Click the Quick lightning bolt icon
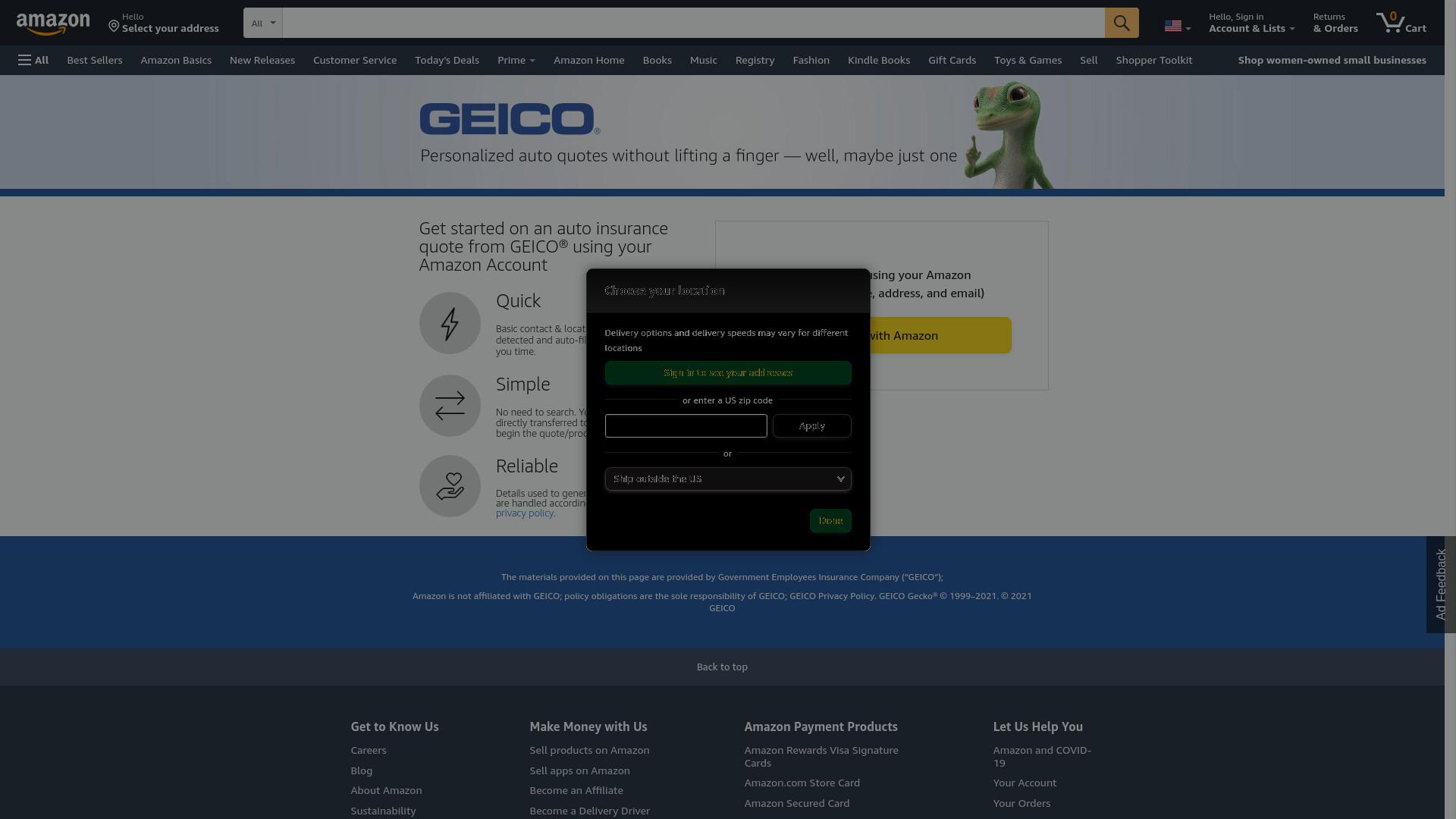 pyautogui.click(x=450, y=323)
